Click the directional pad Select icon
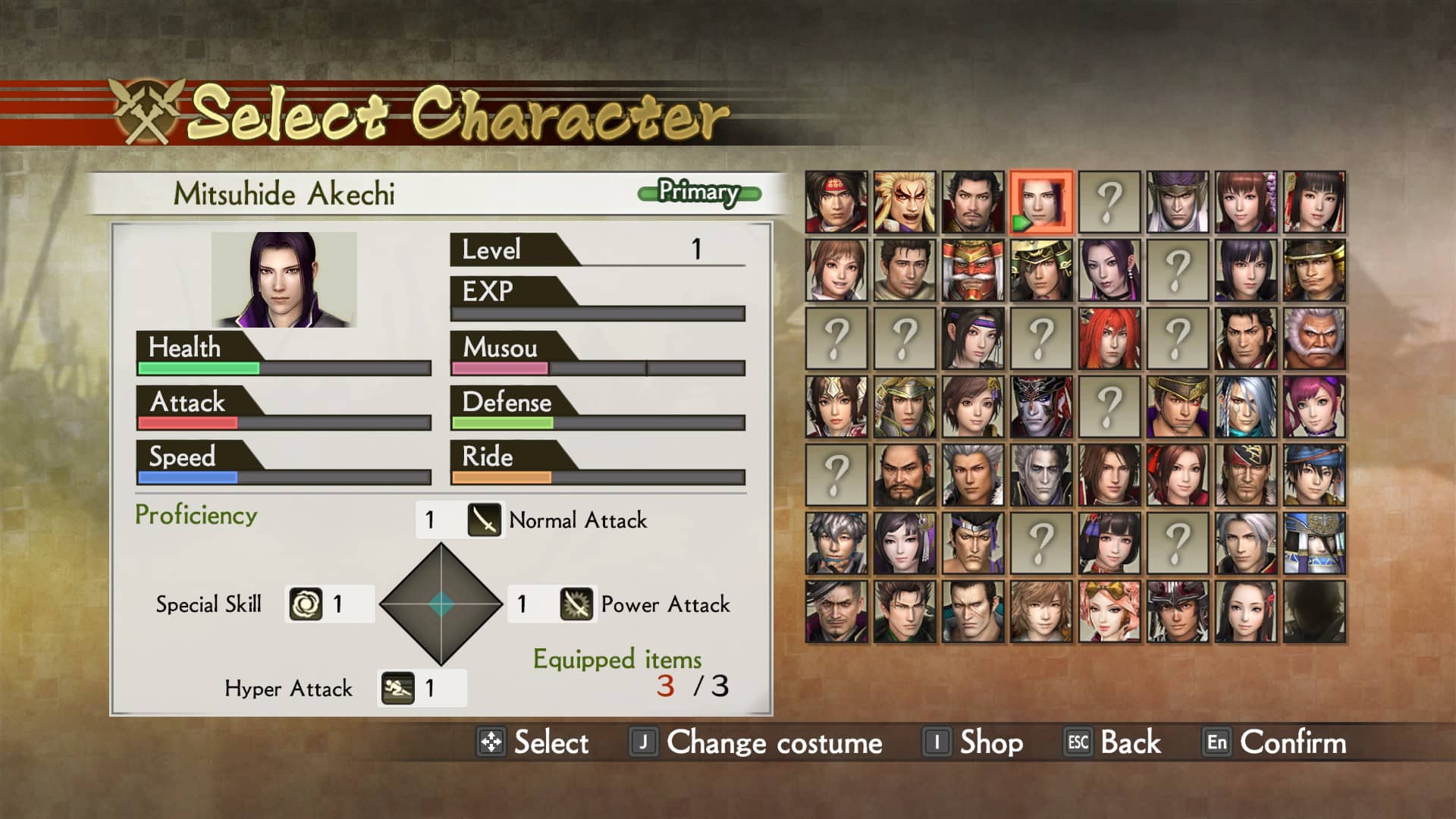 (491, 742)
